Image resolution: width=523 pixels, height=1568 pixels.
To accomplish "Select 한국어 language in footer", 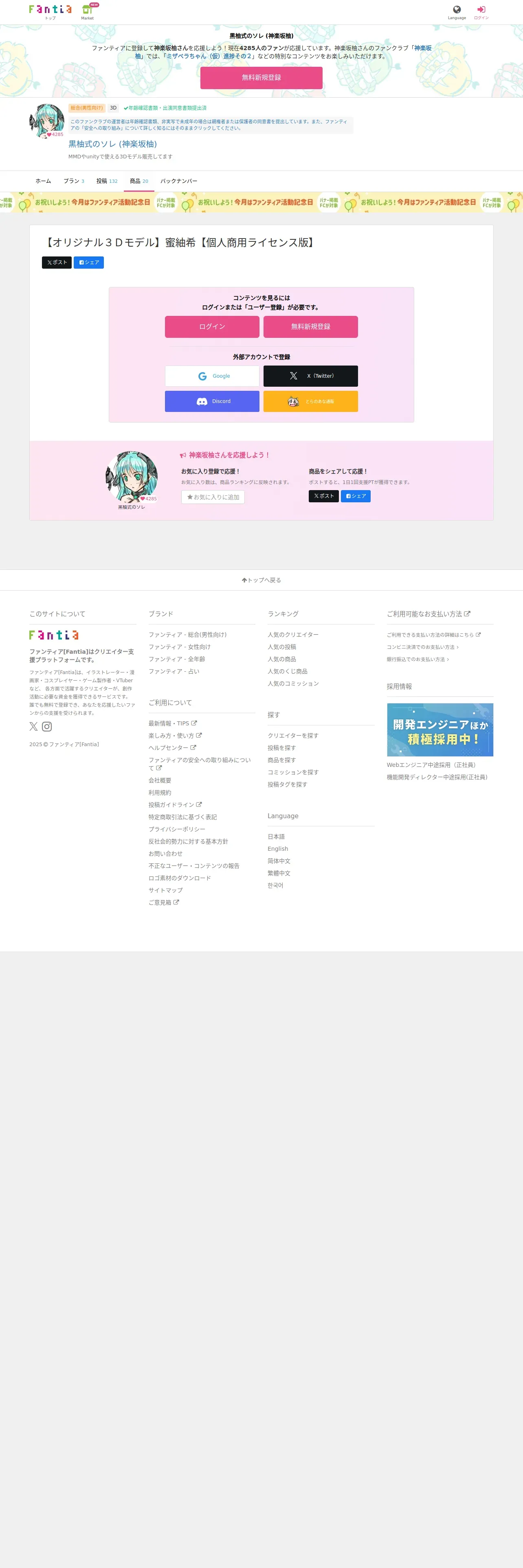I will tap(275, 886).
